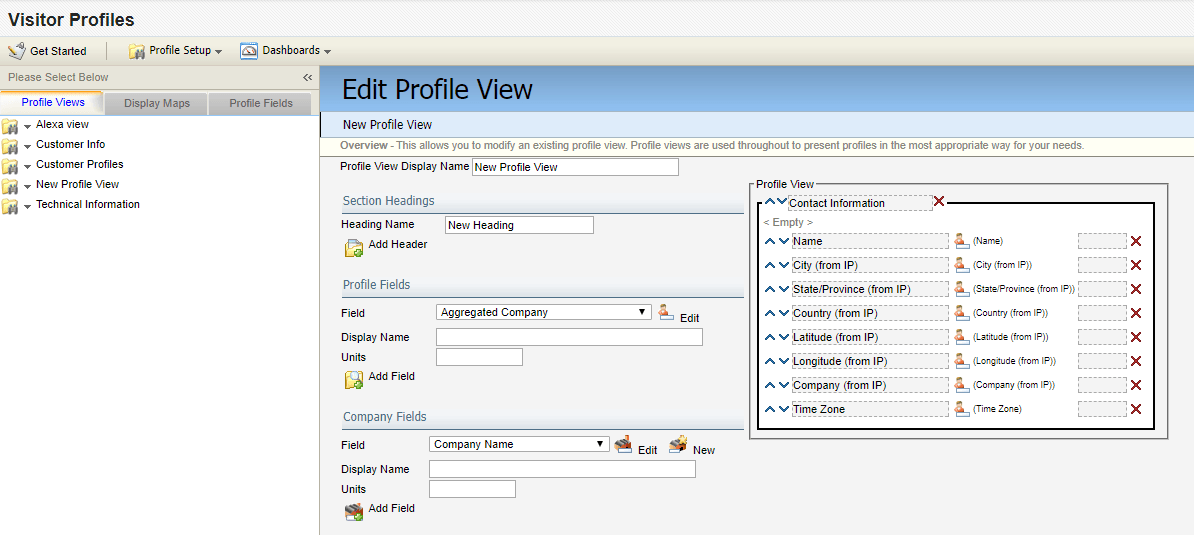Expand the Alexa view dropdown arrow
The width and height of the screenshot is (1194, 535).
point(27,126)
